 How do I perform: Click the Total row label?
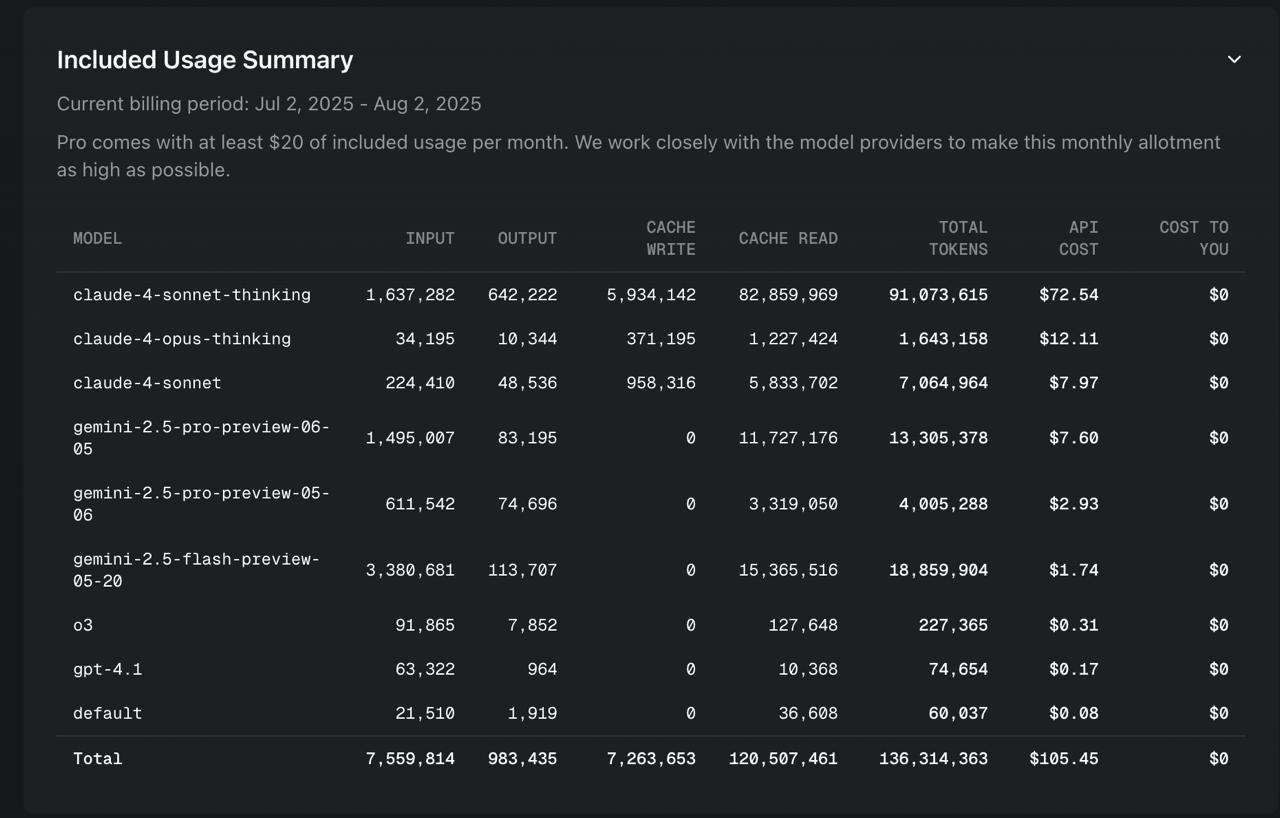coord(98,759)
